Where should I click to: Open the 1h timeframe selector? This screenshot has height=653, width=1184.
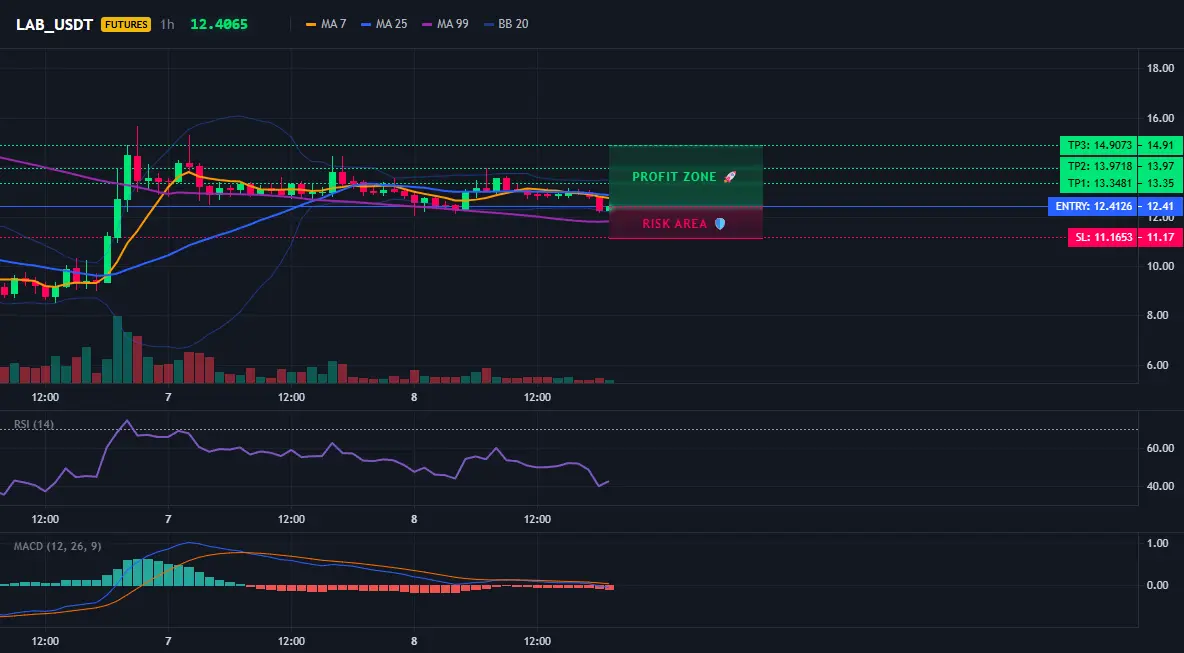(167, 24)
